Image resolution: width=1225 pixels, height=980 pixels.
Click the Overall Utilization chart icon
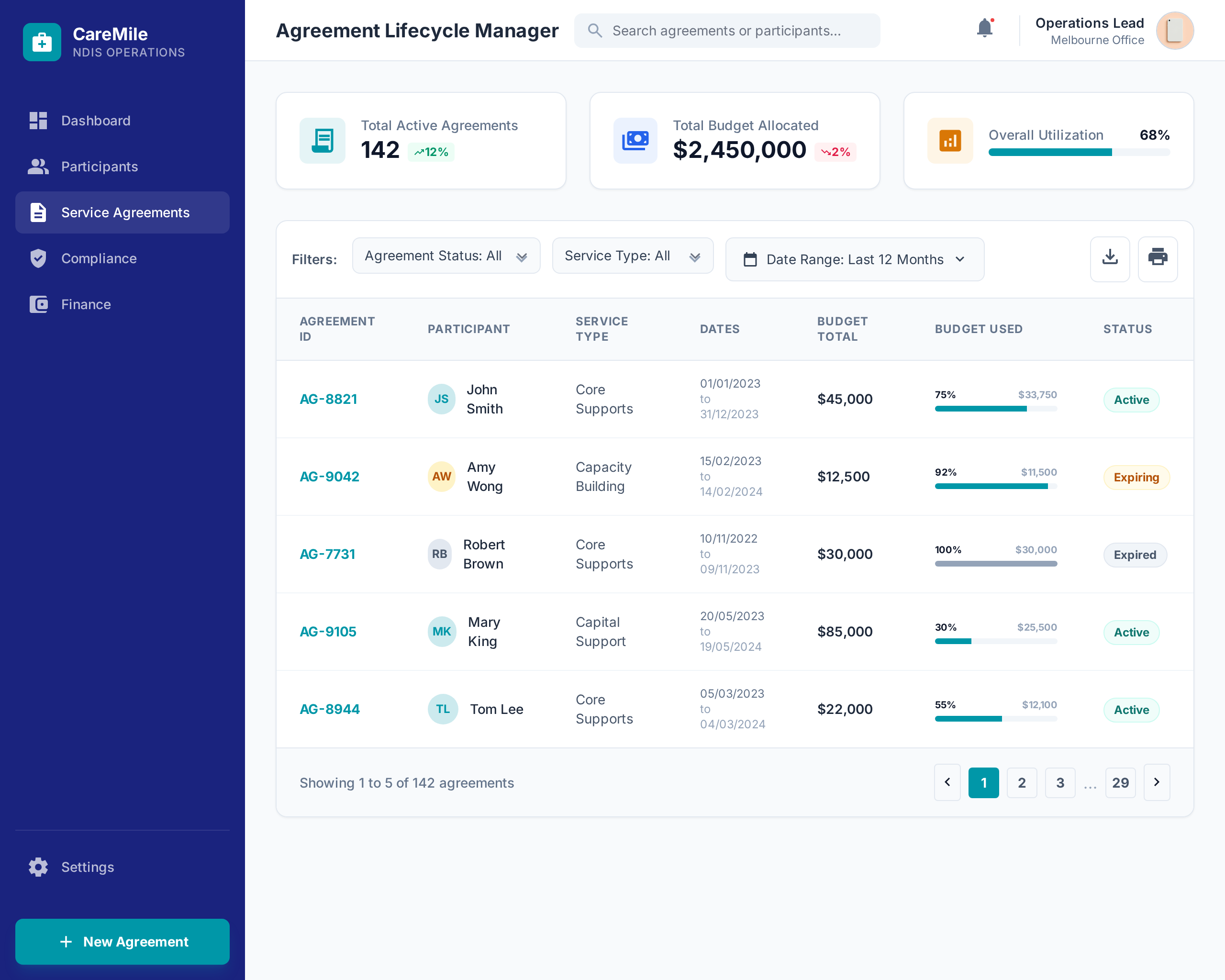(949, 140)
